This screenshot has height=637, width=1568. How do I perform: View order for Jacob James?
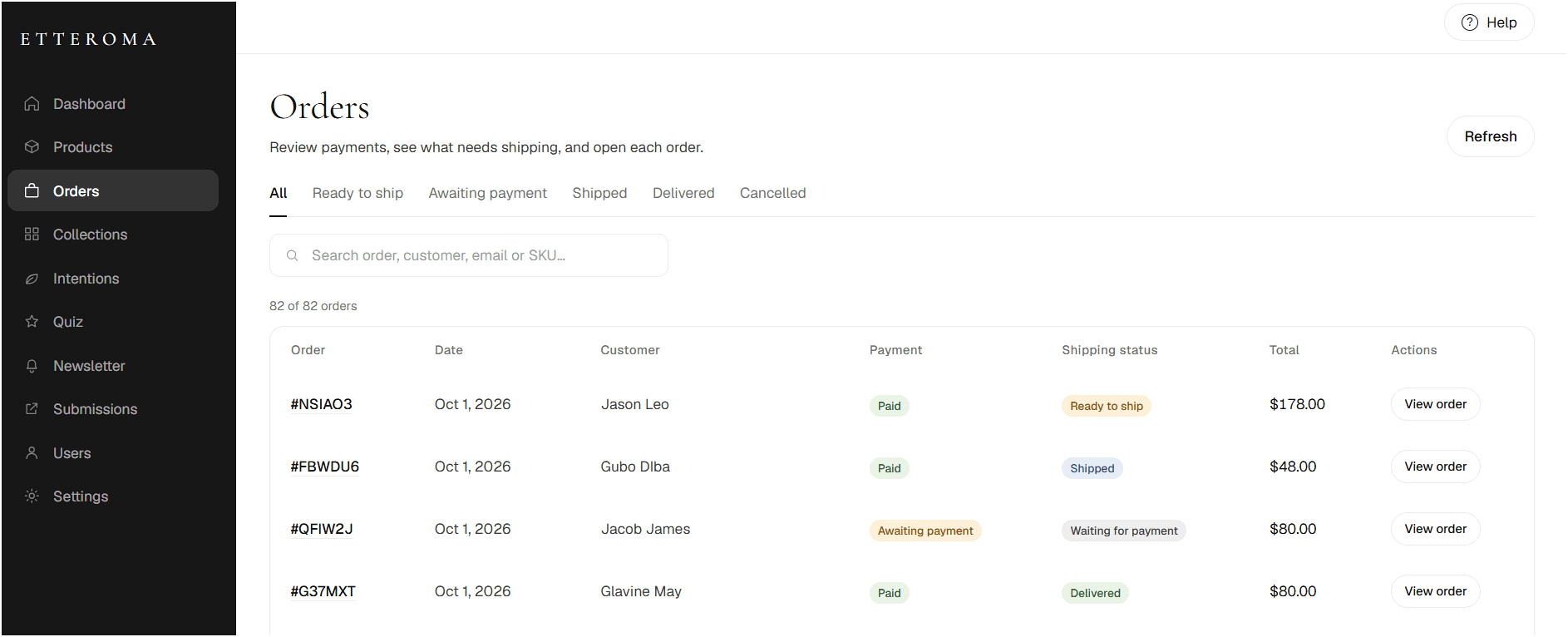pos(1436,529)
